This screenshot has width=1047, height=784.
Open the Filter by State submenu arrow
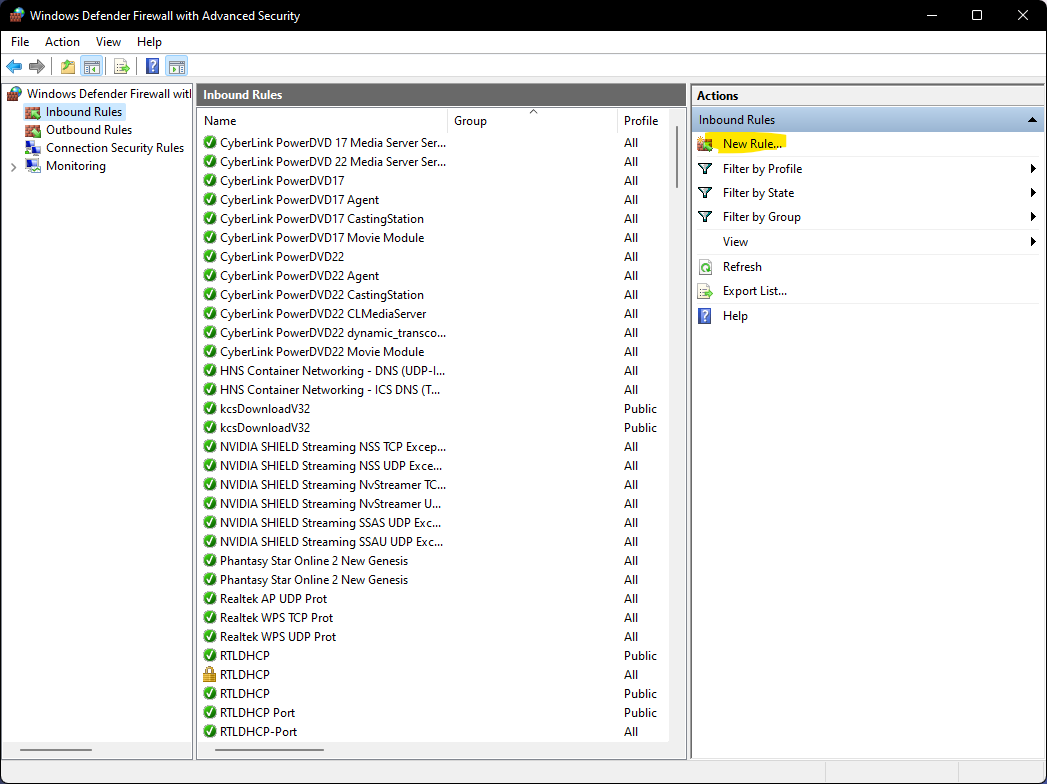coord(1033,193)
